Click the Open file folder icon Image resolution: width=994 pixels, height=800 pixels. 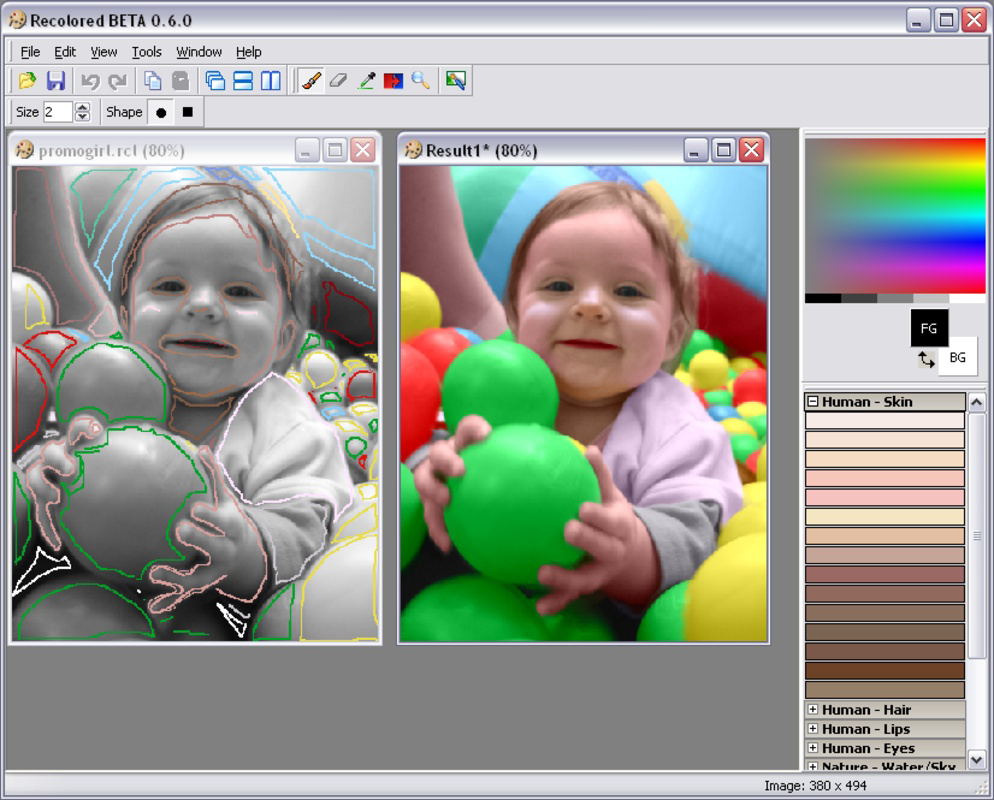click(x=27, y=81)
